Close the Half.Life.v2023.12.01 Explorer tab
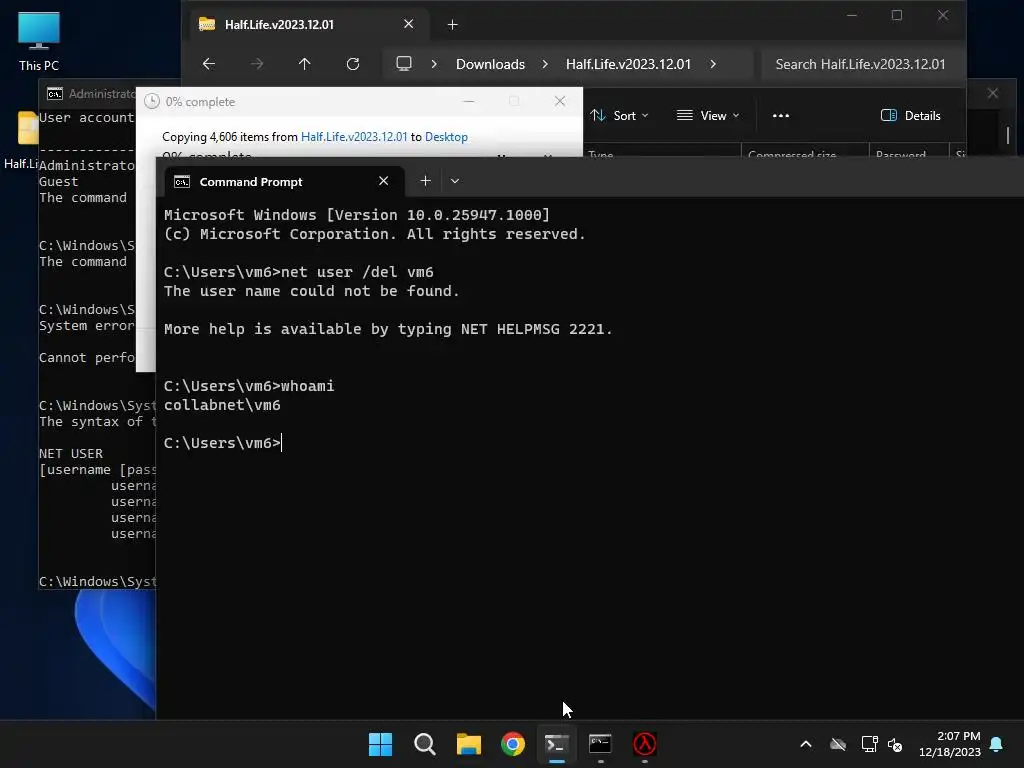1024x768 pixels. (409, 24)
